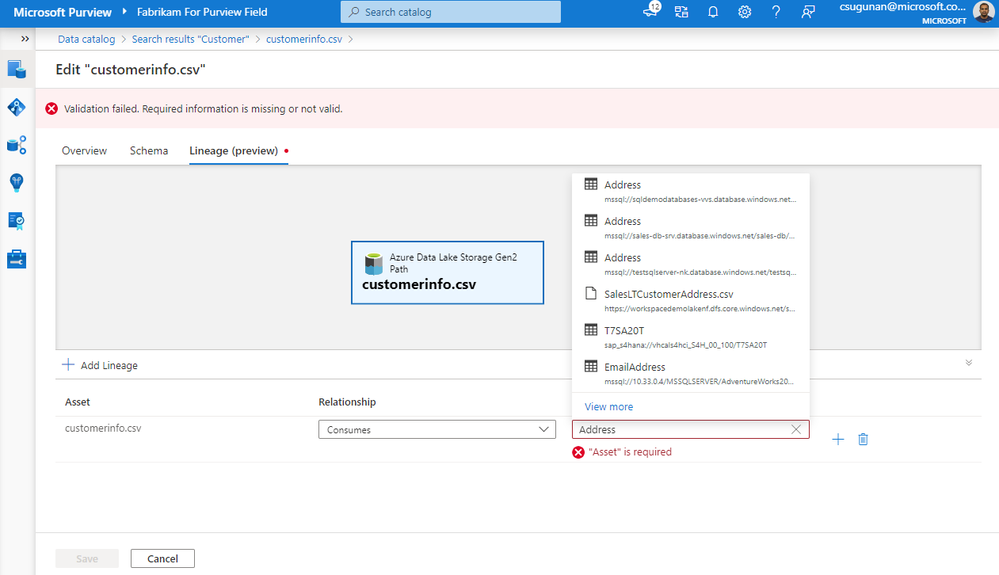999x575 pixels.
Task: Open feedback person icon
Action: coord(808,12)
